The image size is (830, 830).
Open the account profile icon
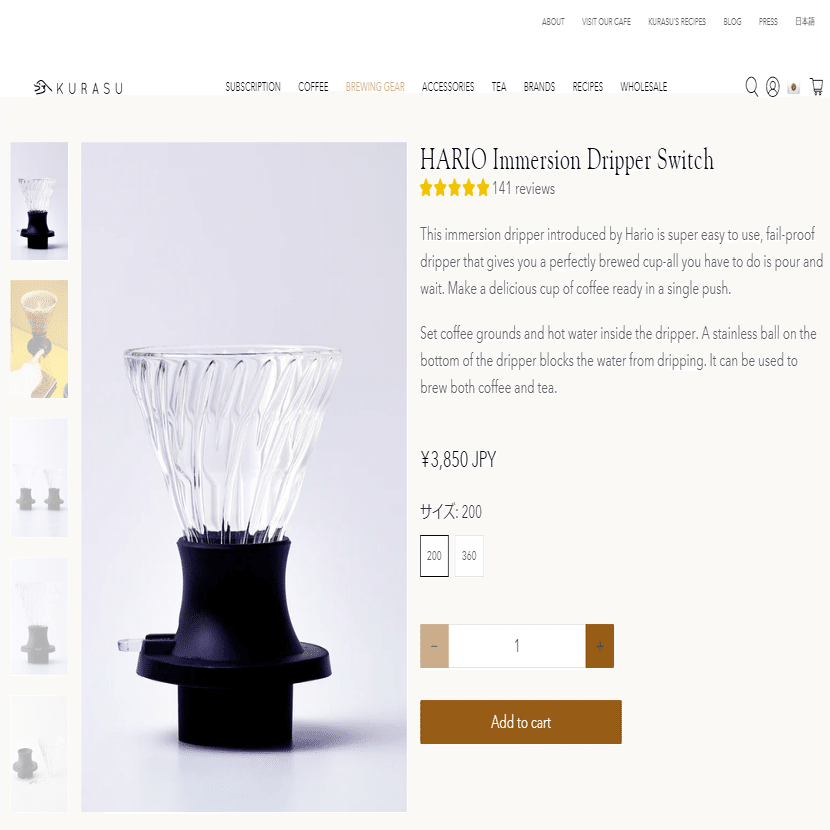[x=772, y=87]
